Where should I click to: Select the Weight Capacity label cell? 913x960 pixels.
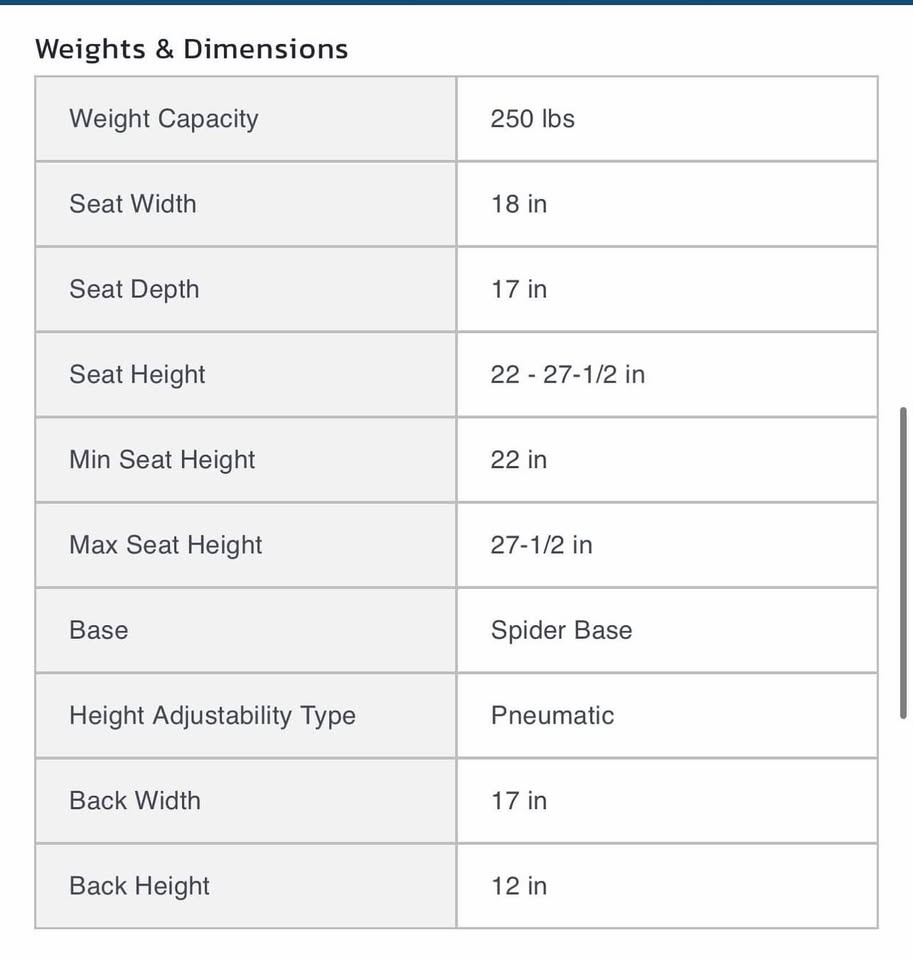pyautogui.click(x=246, y=119)
